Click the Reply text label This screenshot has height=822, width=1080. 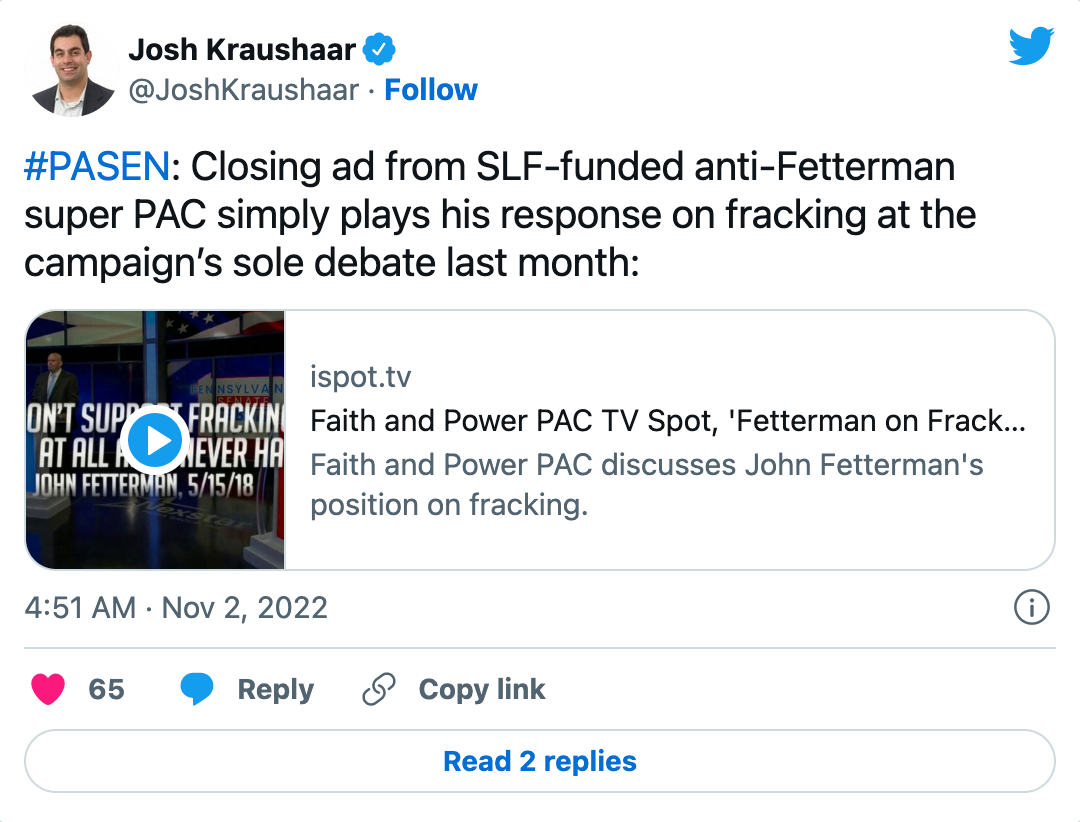[275, 690]
